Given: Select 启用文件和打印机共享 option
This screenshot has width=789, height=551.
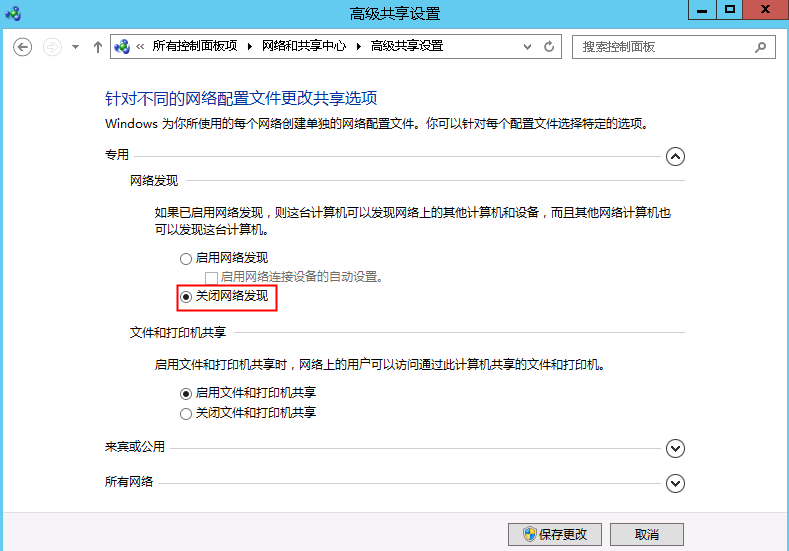Looking at the screenshot, I should click(185, 393).
